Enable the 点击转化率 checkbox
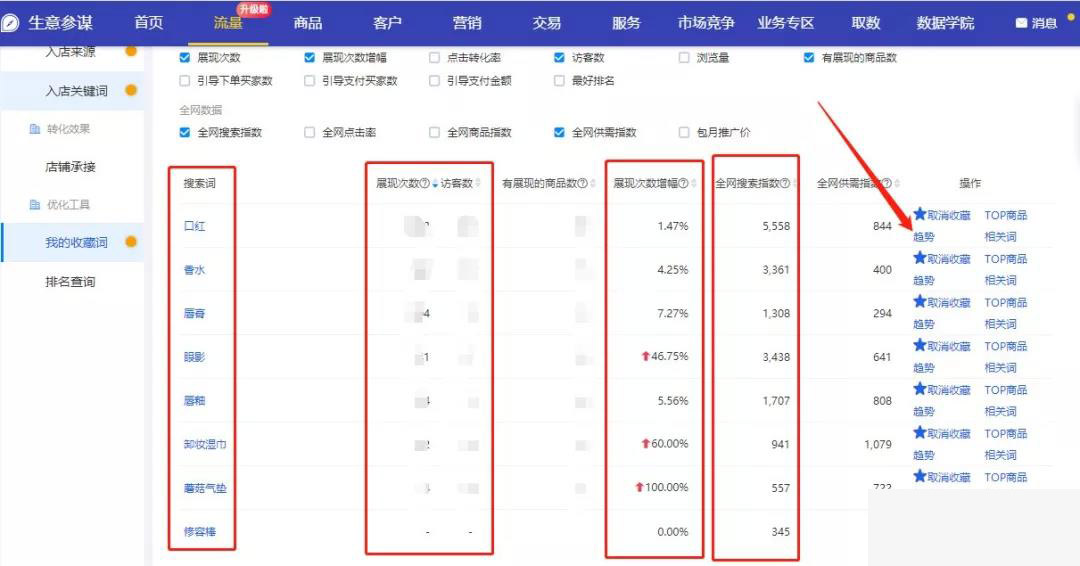Viewport: 1080px width, 566px height. click(434, 58)
